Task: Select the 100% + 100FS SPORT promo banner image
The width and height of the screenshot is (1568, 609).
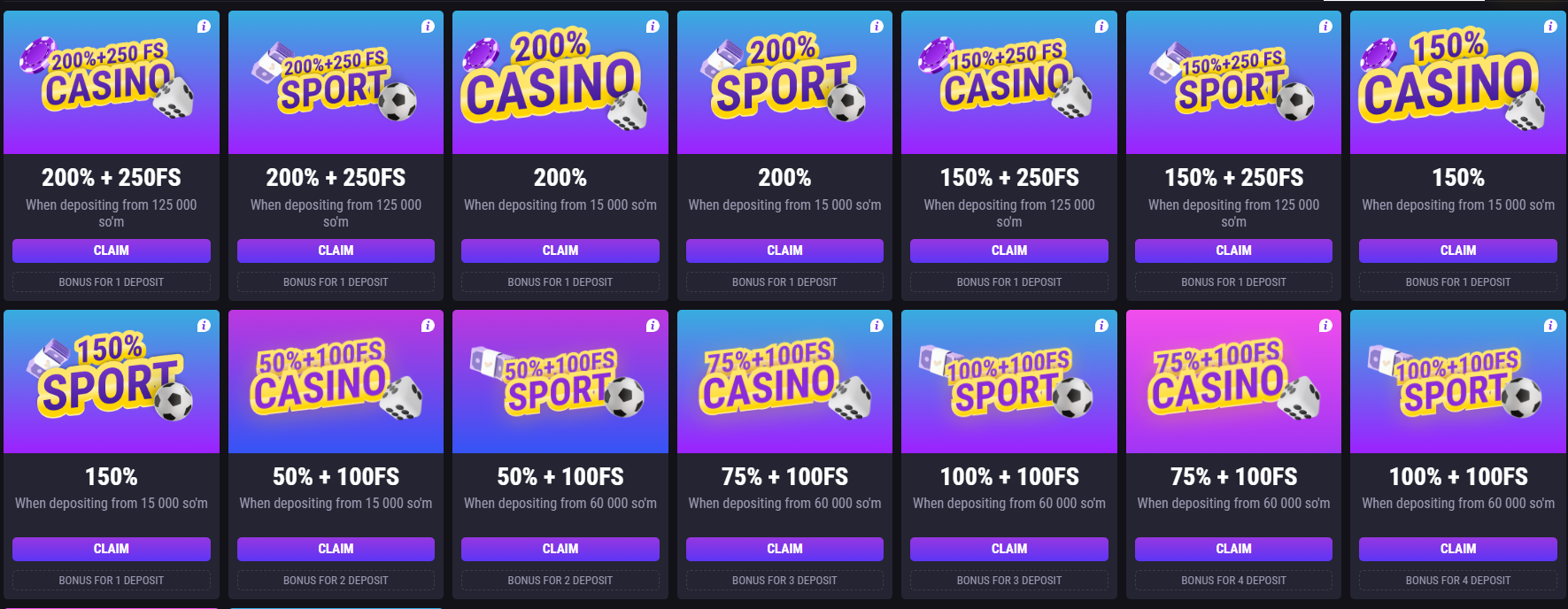Action: (1008, 382)
